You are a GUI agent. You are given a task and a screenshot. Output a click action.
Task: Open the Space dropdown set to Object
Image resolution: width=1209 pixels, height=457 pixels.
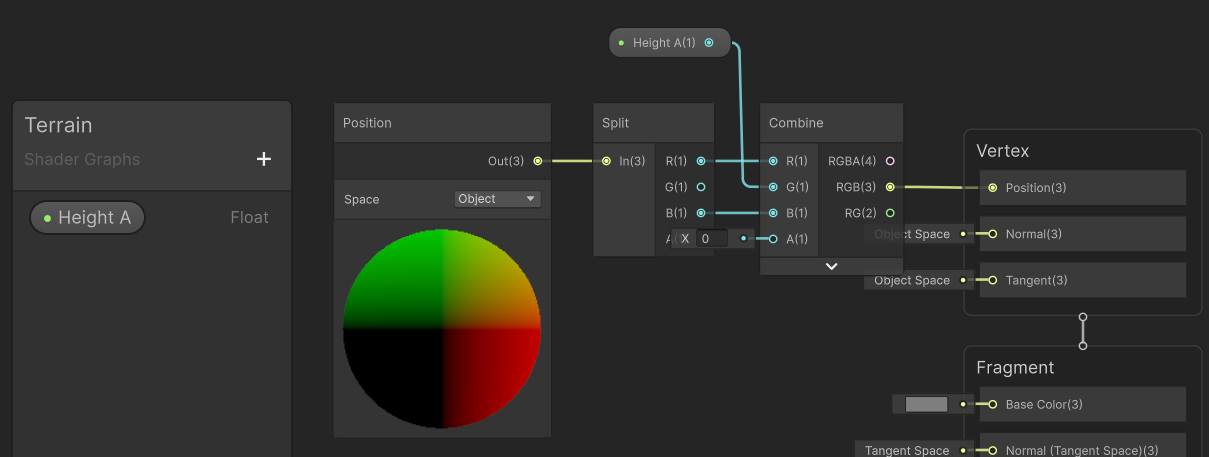(x=497, y=199)
